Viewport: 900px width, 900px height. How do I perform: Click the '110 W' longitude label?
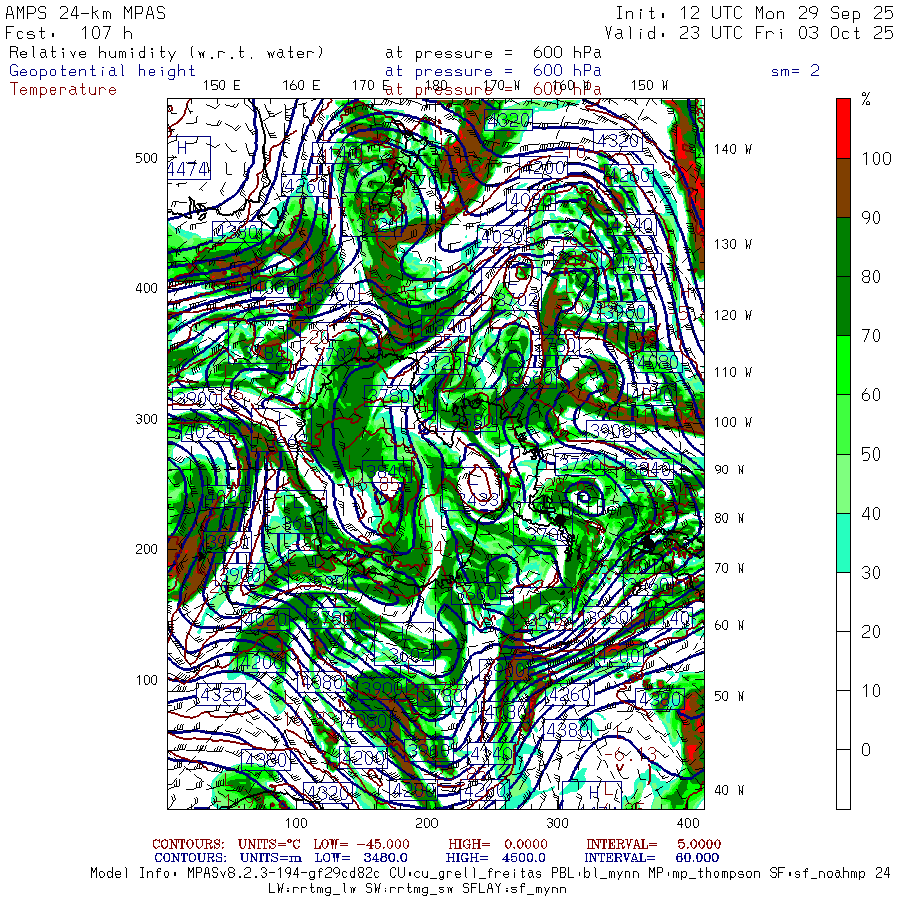click(x=733, y=373)
